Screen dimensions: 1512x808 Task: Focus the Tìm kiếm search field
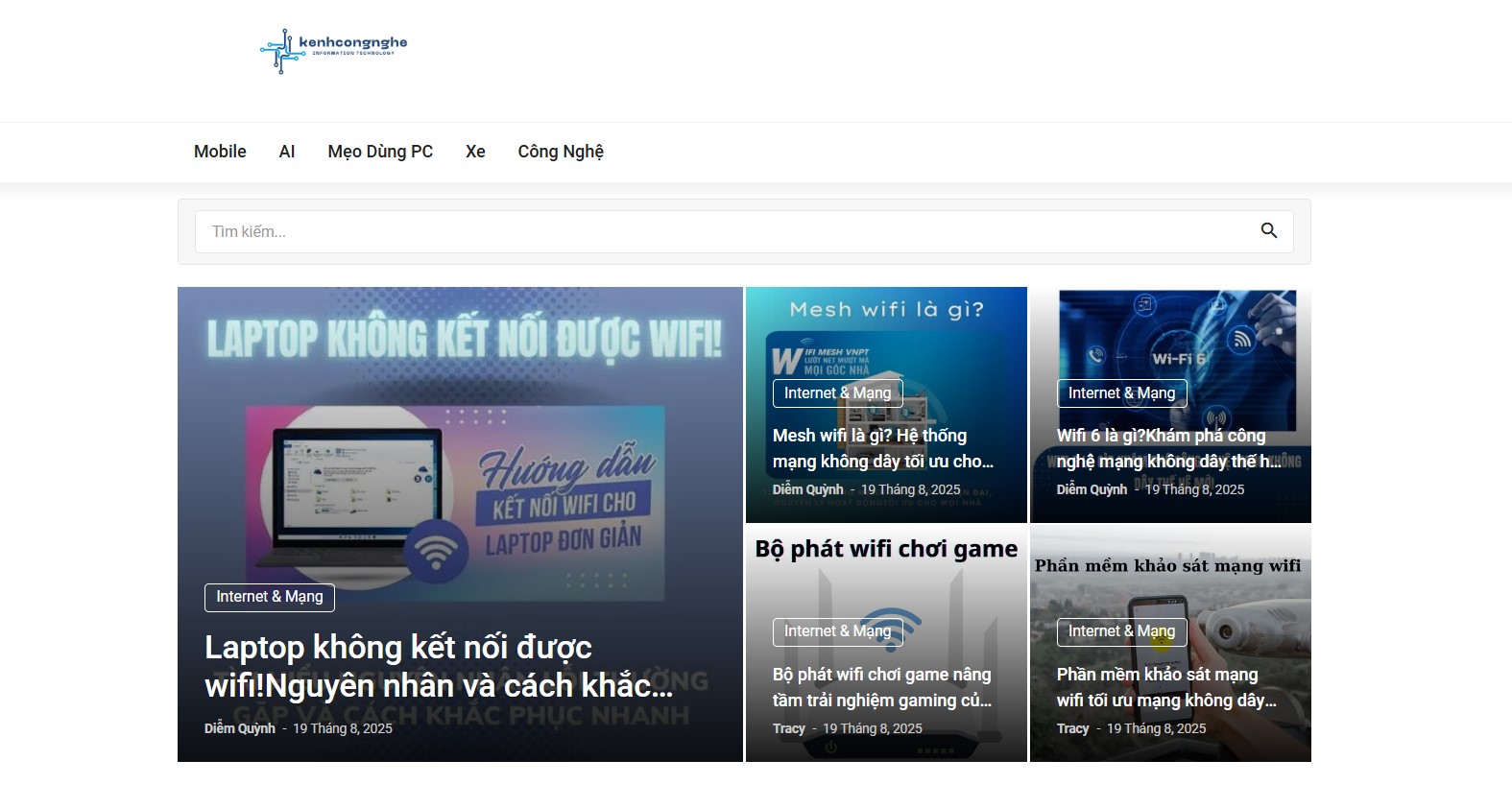[720, 232]
